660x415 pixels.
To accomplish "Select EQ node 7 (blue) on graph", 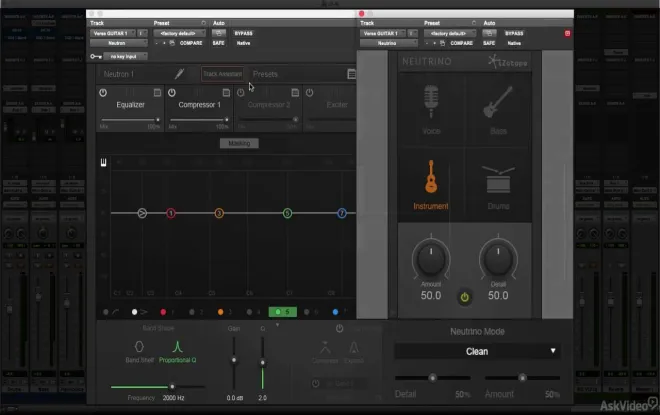I will tap(342, 213).
